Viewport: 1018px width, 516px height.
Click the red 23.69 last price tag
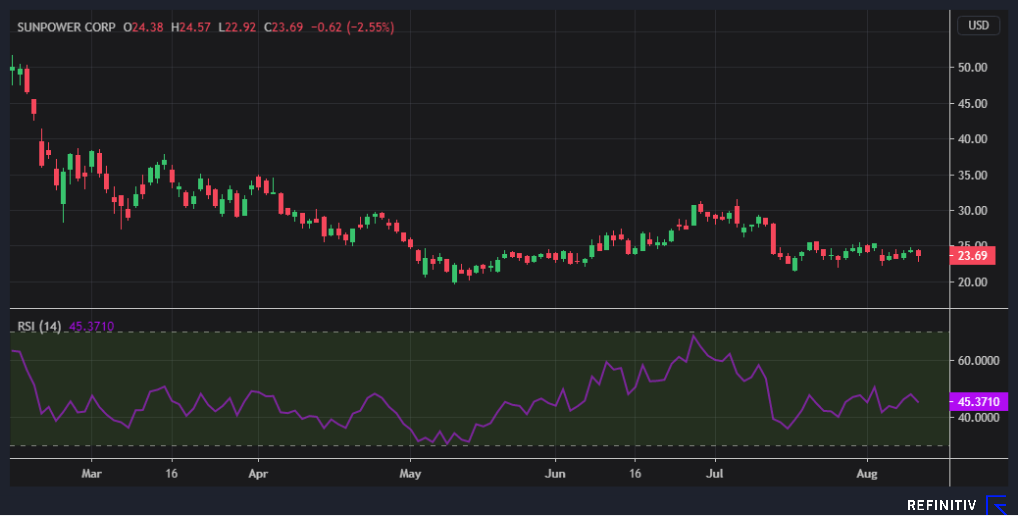(972, 256)
